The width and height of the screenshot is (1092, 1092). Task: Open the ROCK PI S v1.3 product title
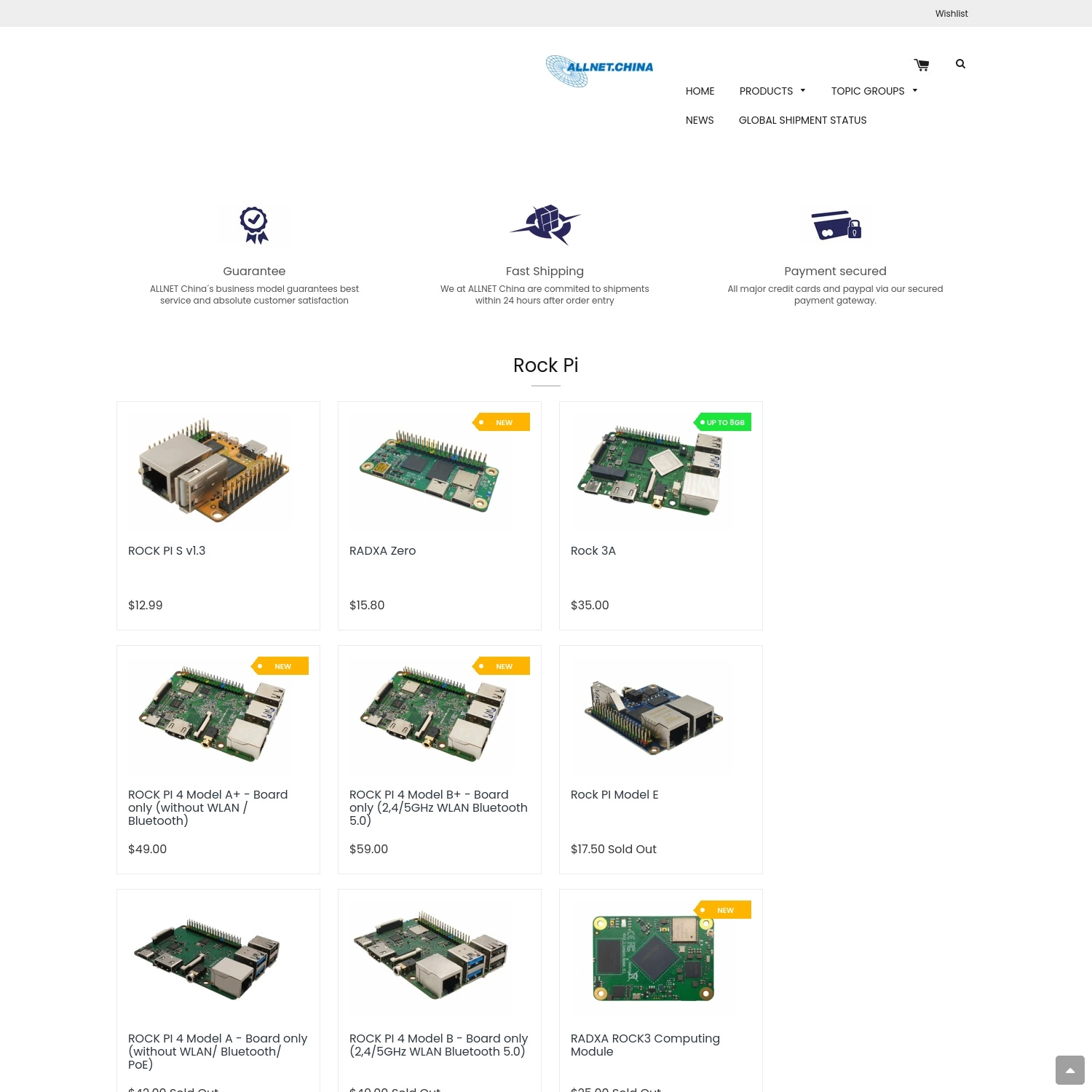[x=167, y=550]
